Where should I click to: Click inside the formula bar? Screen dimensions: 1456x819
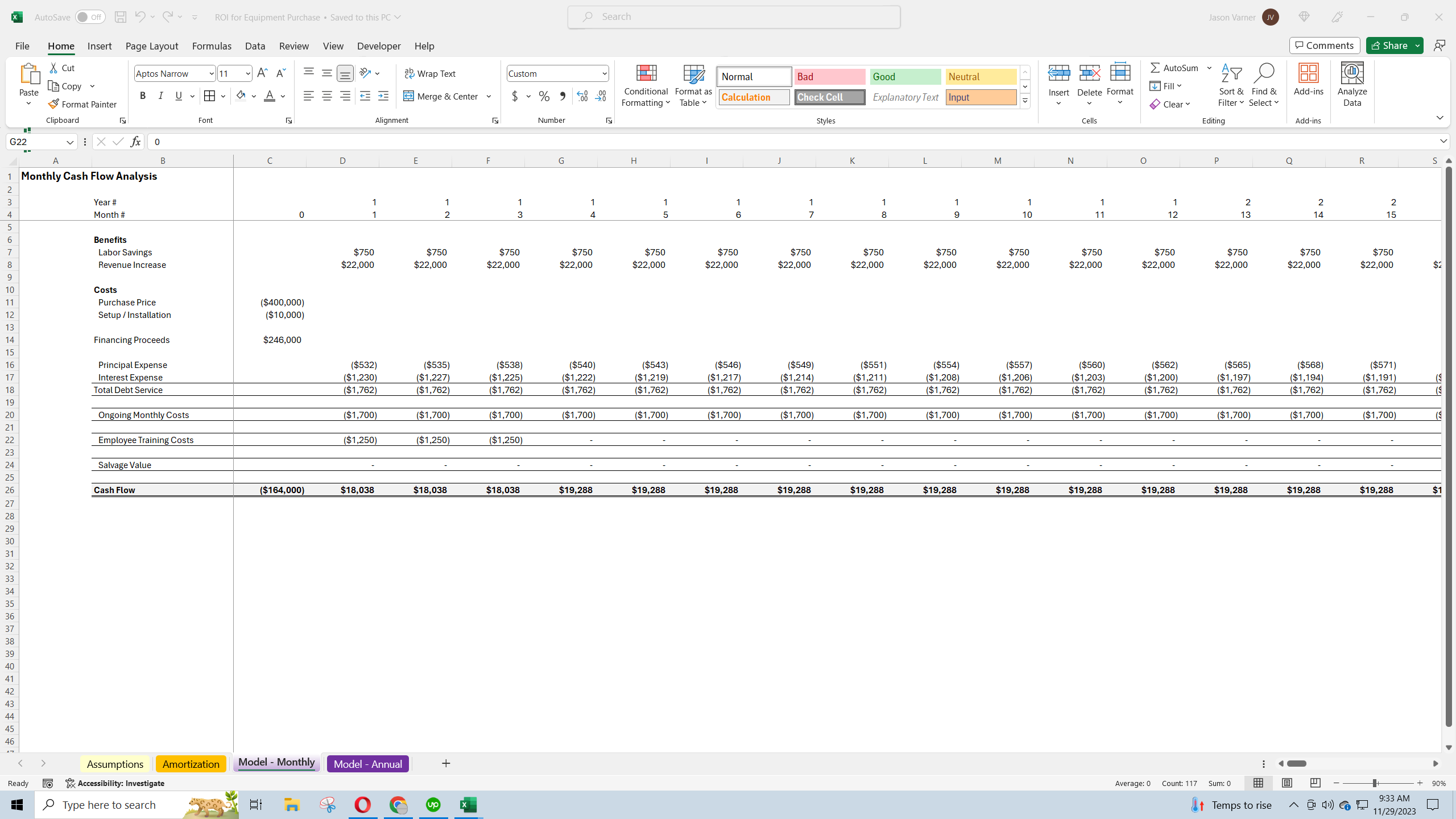512,141
